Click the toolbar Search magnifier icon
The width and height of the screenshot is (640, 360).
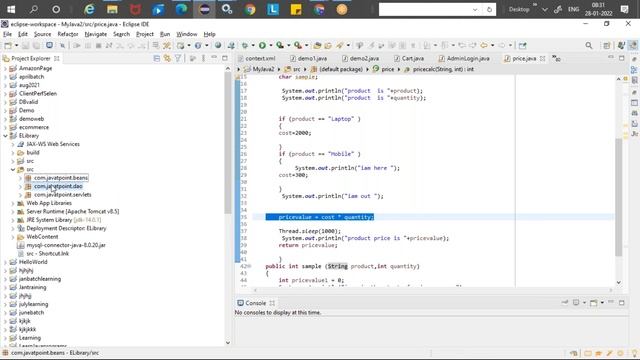click(589, 45)
